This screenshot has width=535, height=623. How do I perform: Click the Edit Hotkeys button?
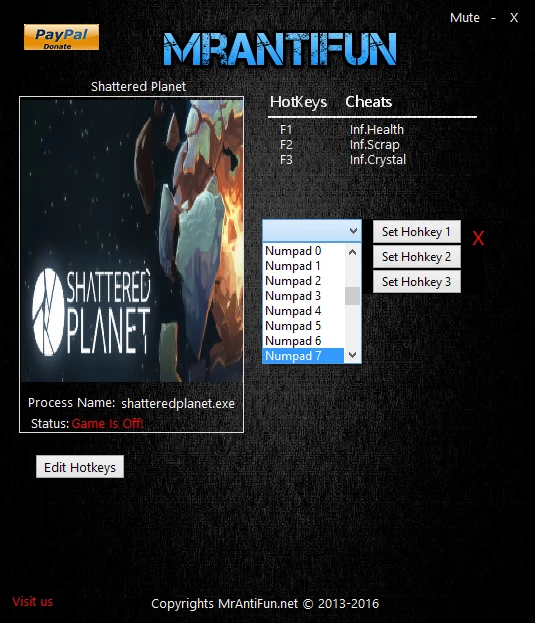coord(80,467)
